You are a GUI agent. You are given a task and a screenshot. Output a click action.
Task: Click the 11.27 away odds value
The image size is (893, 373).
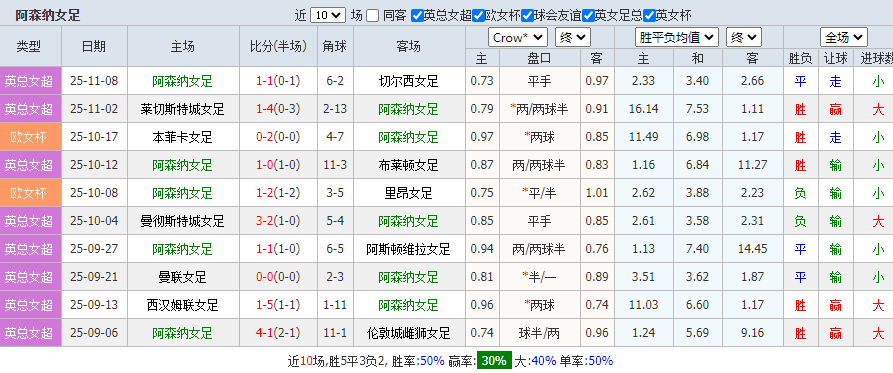tap(752, 165)
